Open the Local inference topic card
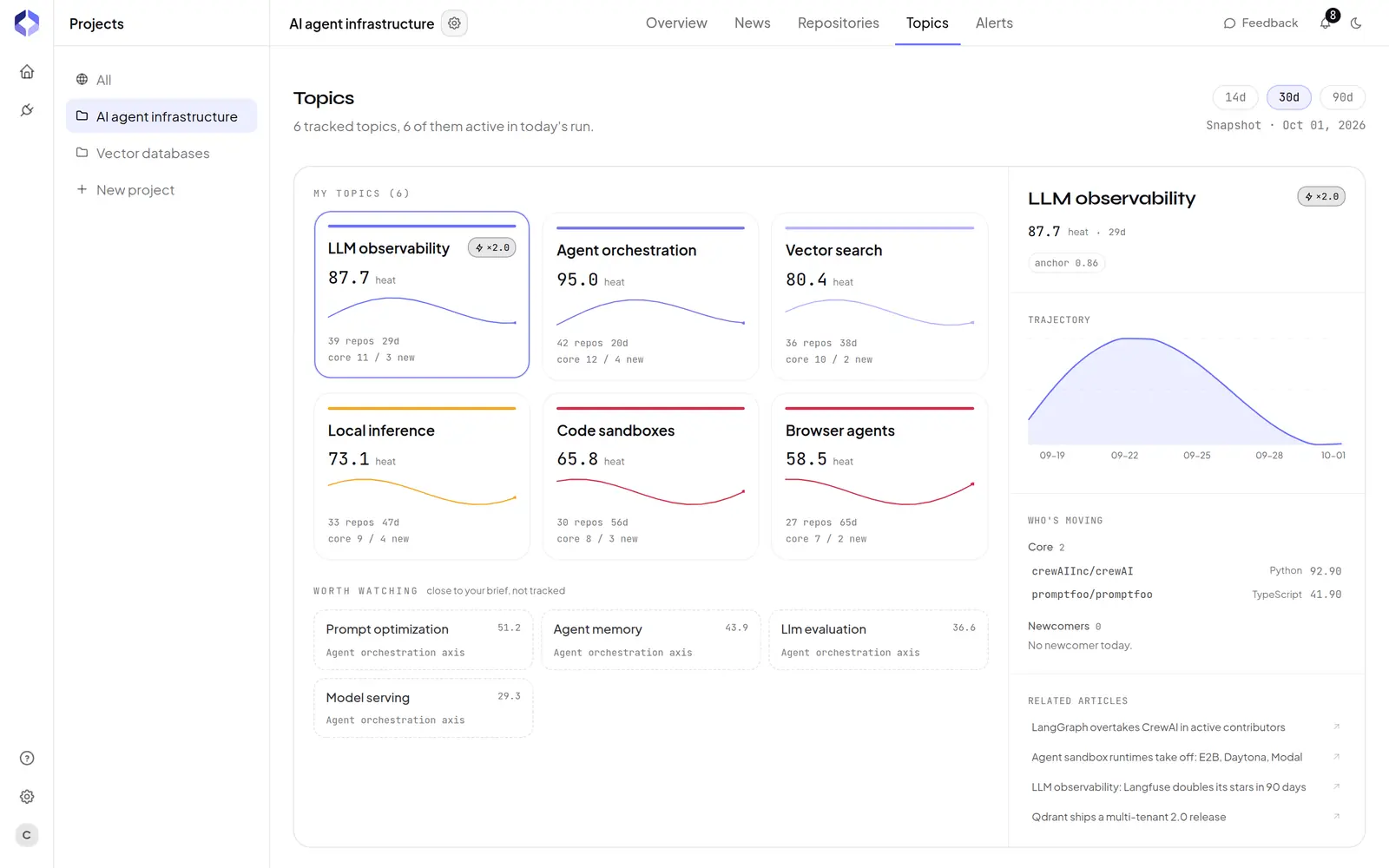The width and height of the screenshot is (1389, 868). (x=422, y=476)
